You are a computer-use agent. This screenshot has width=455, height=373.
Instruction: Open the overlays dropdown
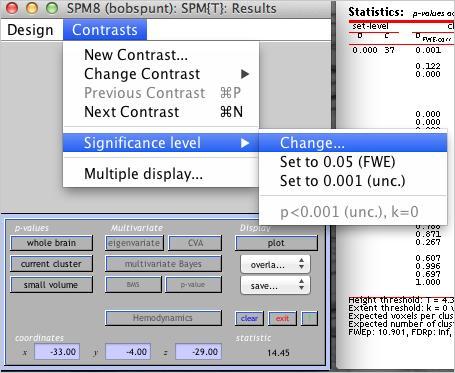click(x=275, y=265)
